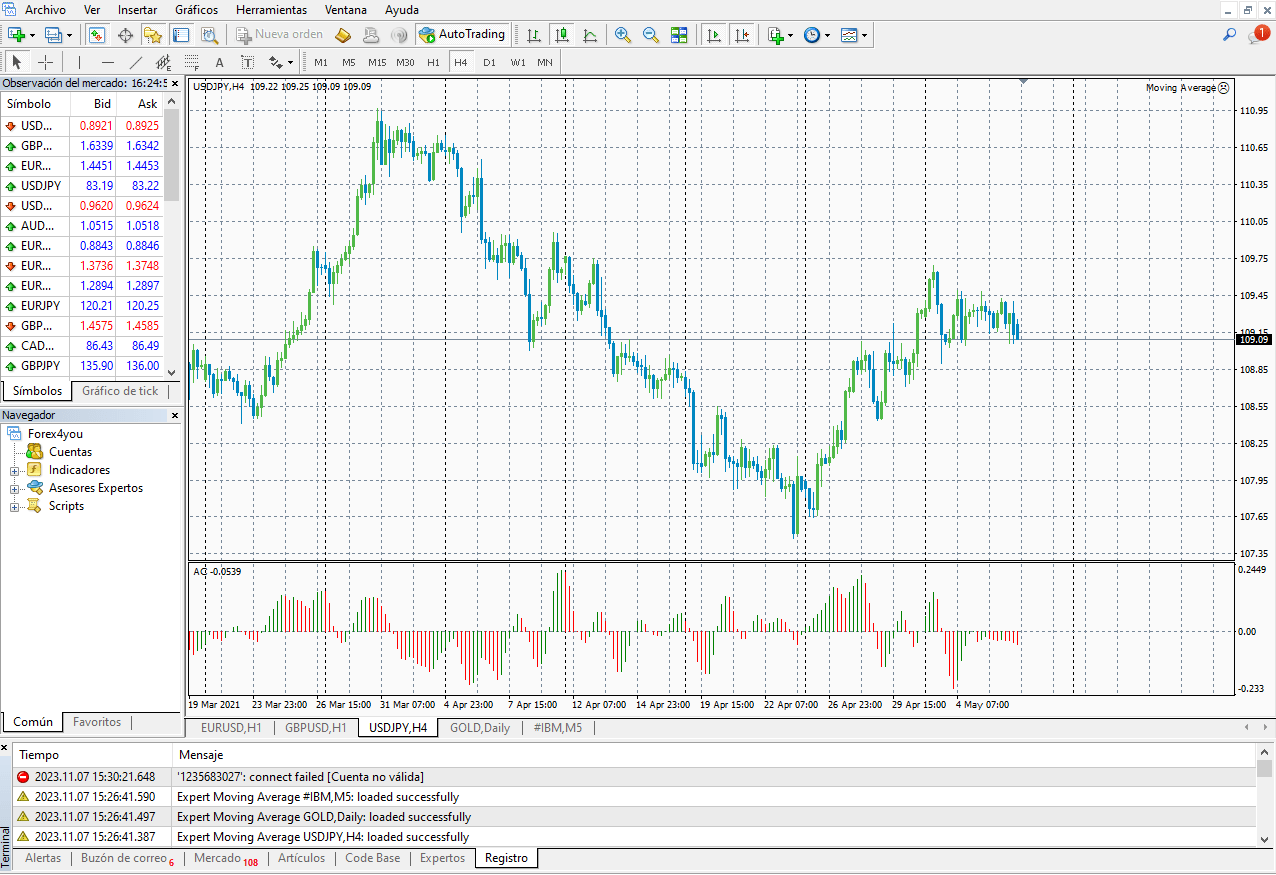1276x875 pixels.
Task: Open the Gráficos menu
Action: [197, 10]
